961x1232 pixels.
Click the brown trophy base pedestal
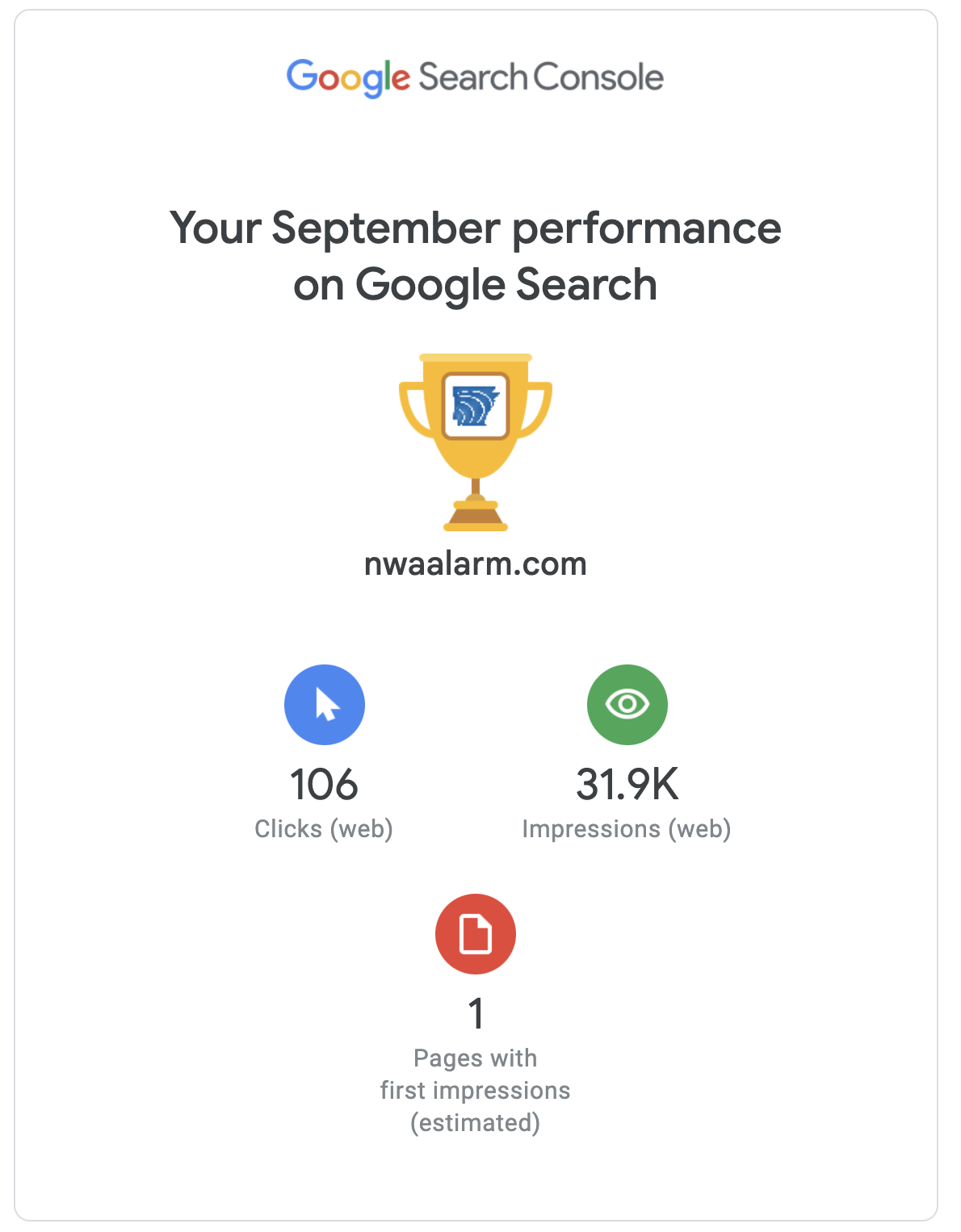pyautogui.click(x=476, y=515)
